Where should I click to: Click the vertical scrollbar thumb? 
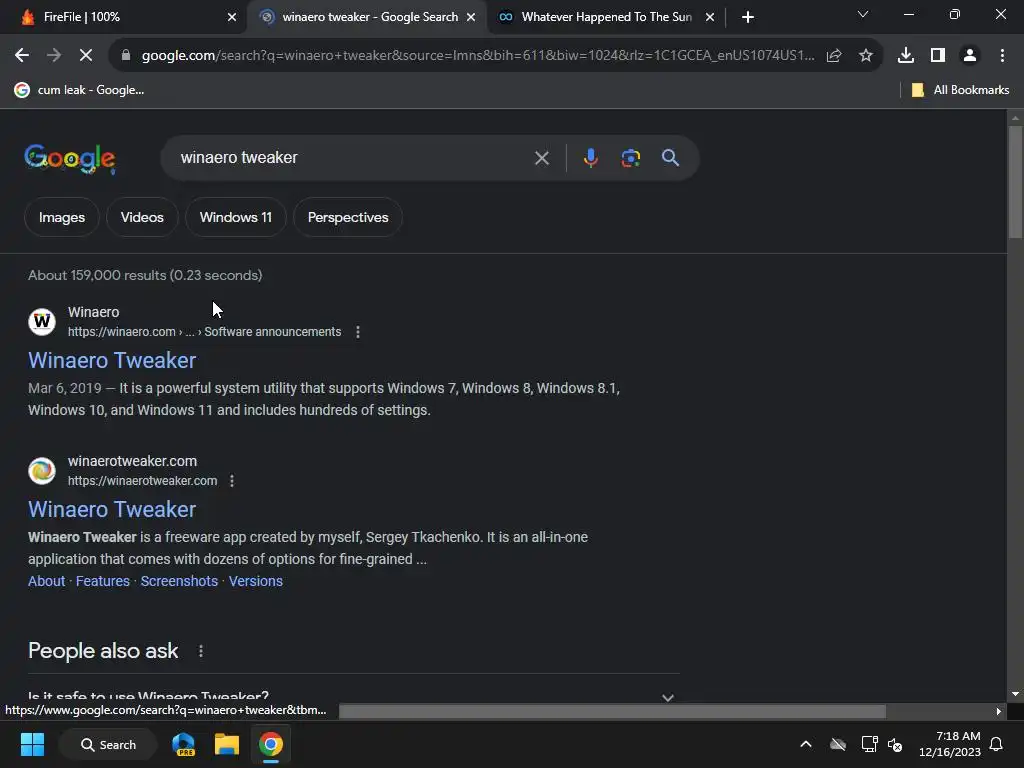(1015, 182)
